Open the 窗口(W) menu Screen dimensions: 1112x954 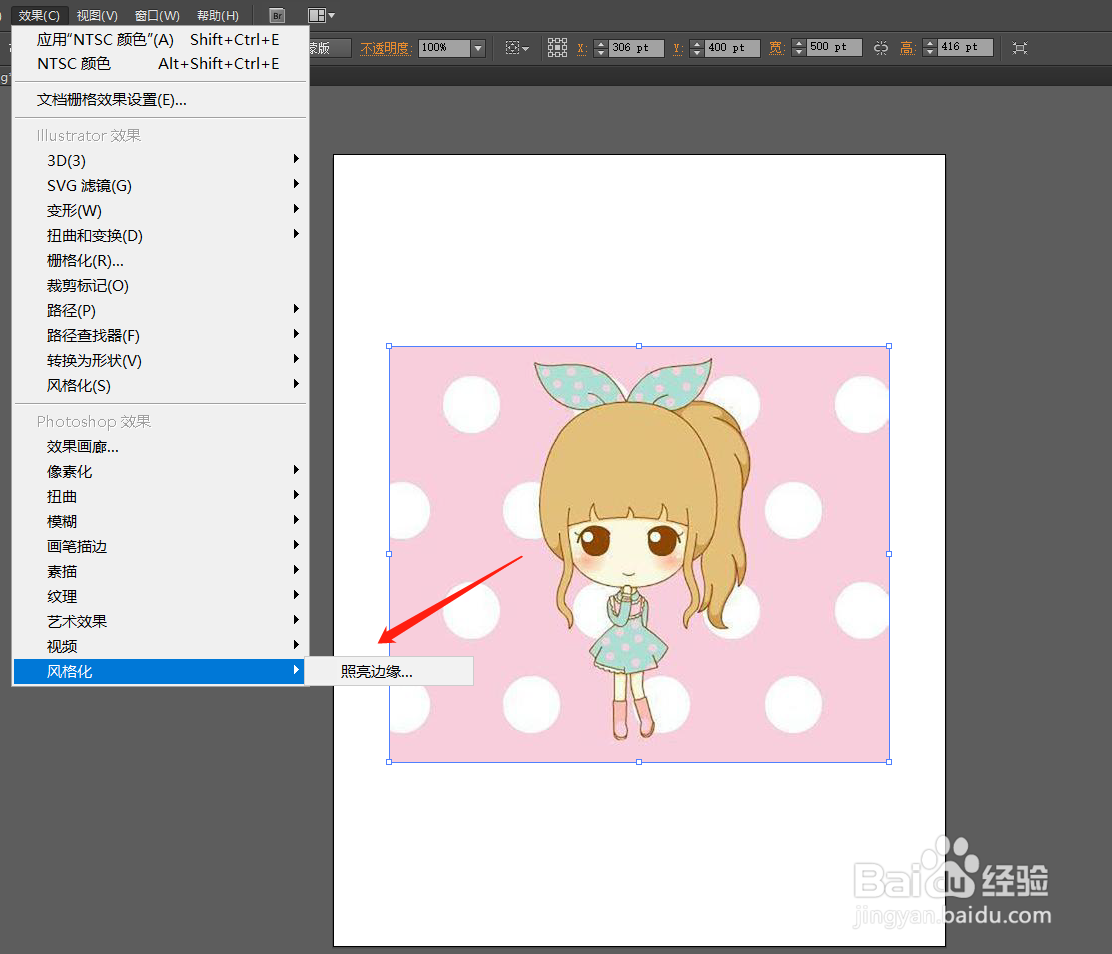point(157,15)
